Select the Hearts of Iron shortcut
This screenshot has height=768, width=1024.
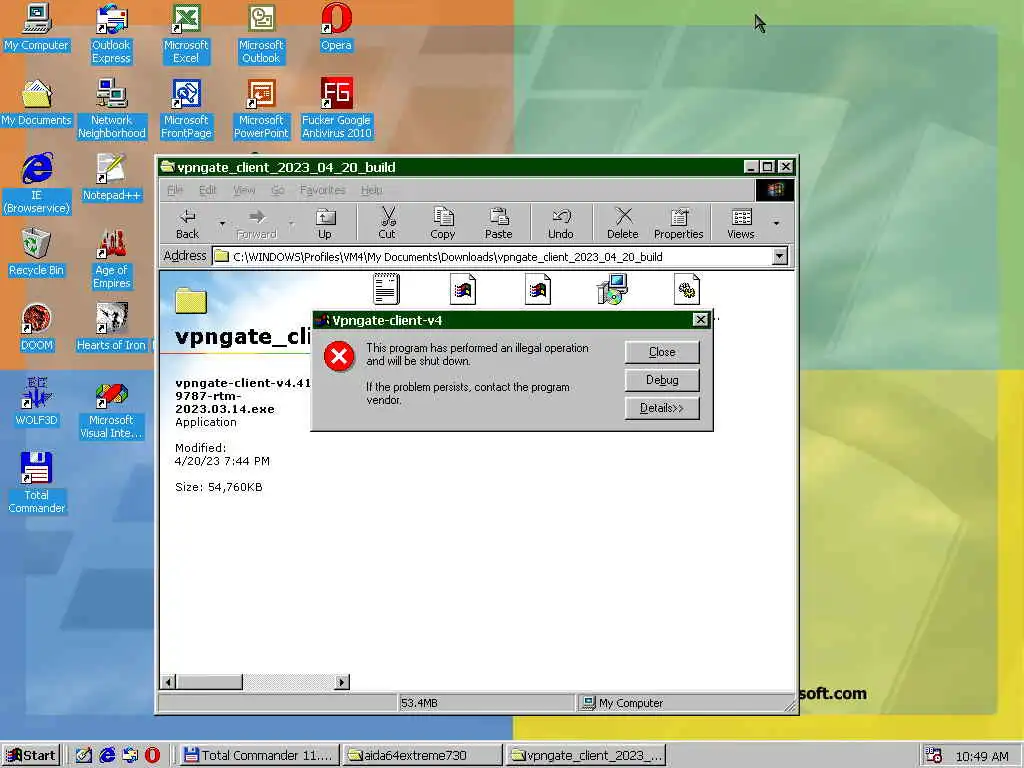pos(112,328)
